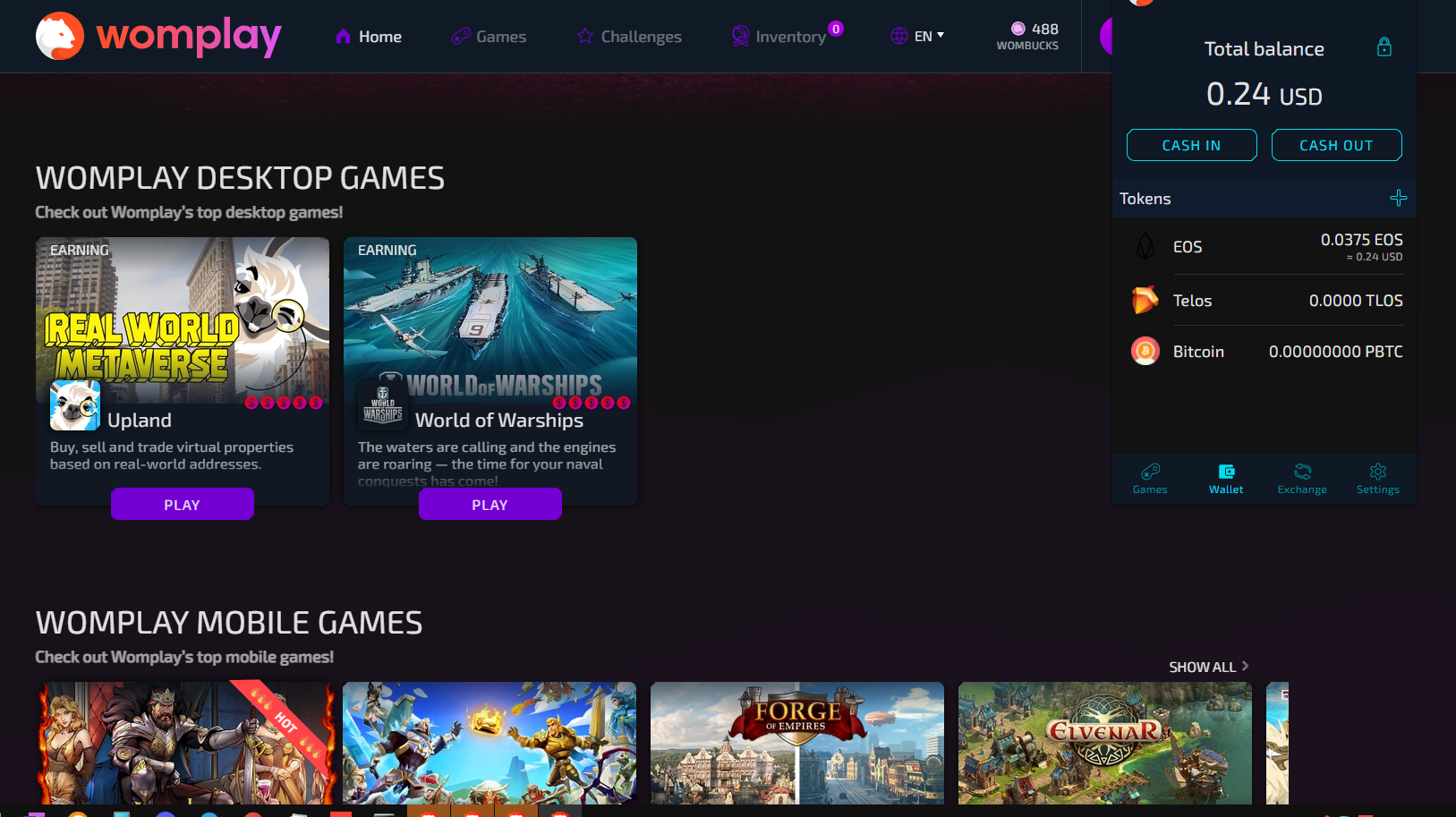Click the Games controller icon in navbar
Screen dimensions: 1456x817
pyautogui.click(x=461, y=37)
